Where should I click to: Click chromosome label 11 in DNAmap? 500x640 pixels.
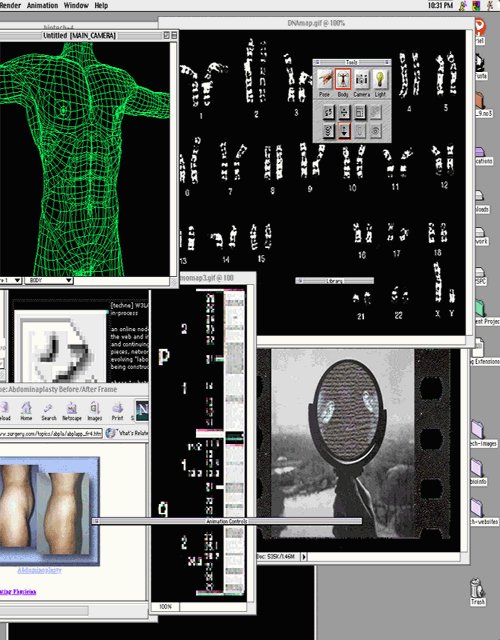click(x=395, y=187)
